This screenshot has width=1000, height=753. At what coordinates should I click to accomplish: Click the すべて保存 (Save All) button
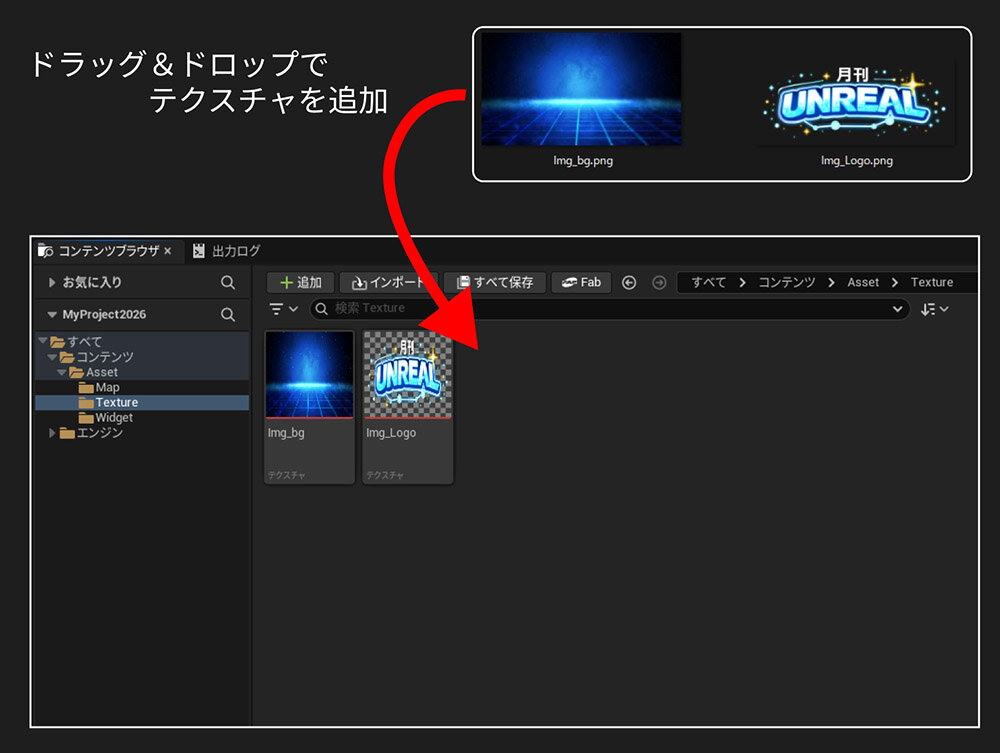click(x=495, y=283)
